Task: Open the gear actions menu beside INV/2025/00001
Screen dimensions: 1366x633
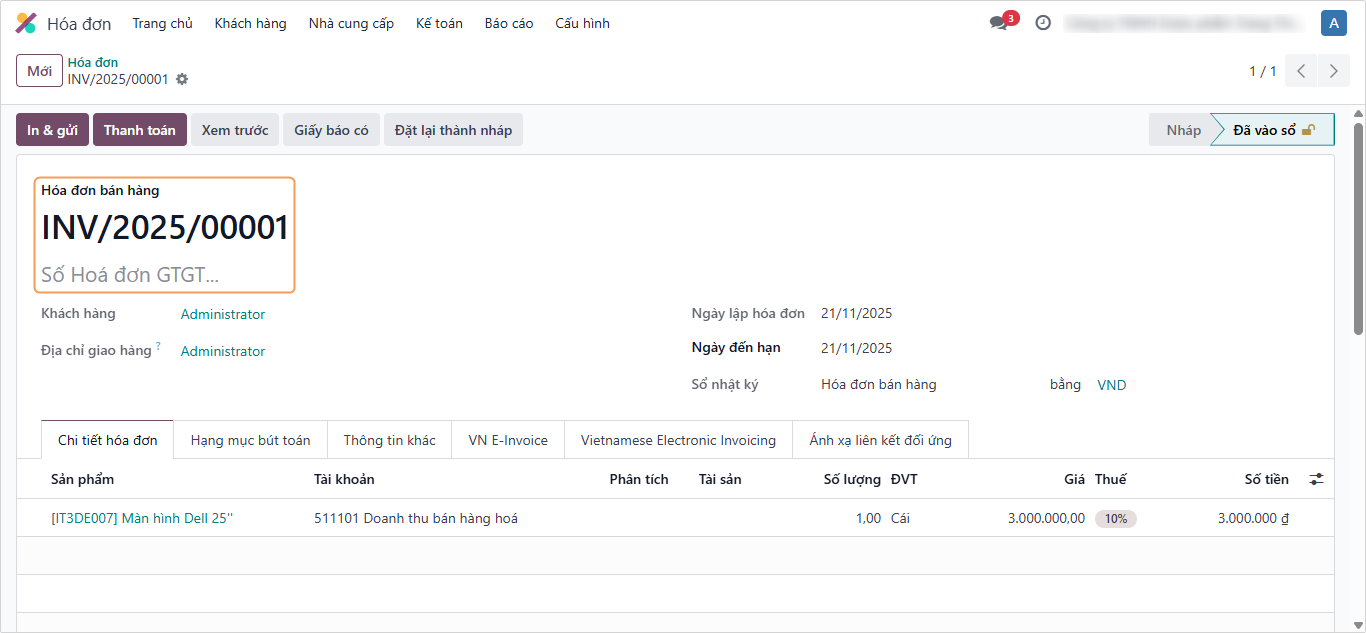Action: [182, 79]
